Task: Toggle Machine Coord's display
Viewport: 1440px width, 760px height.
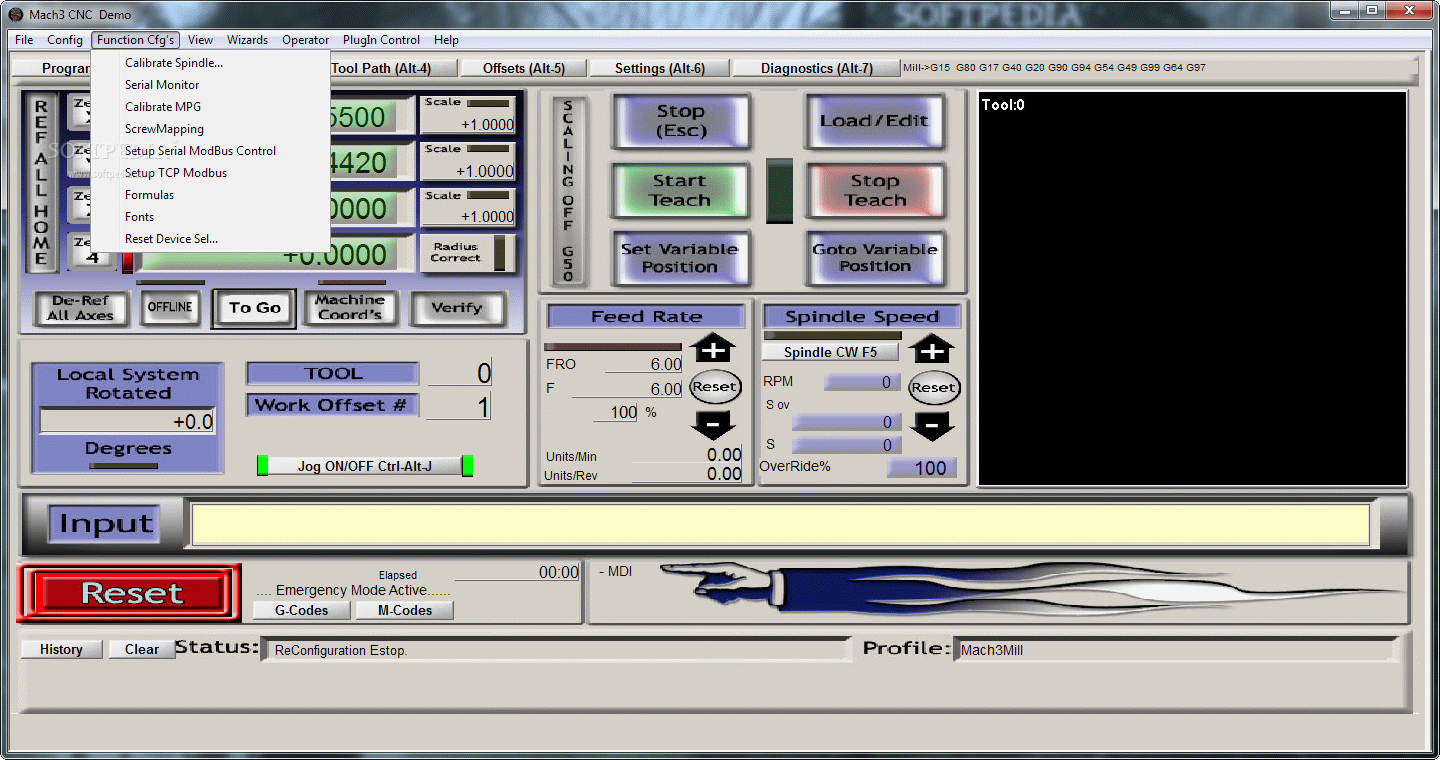Action: click(x=349, y=307)
